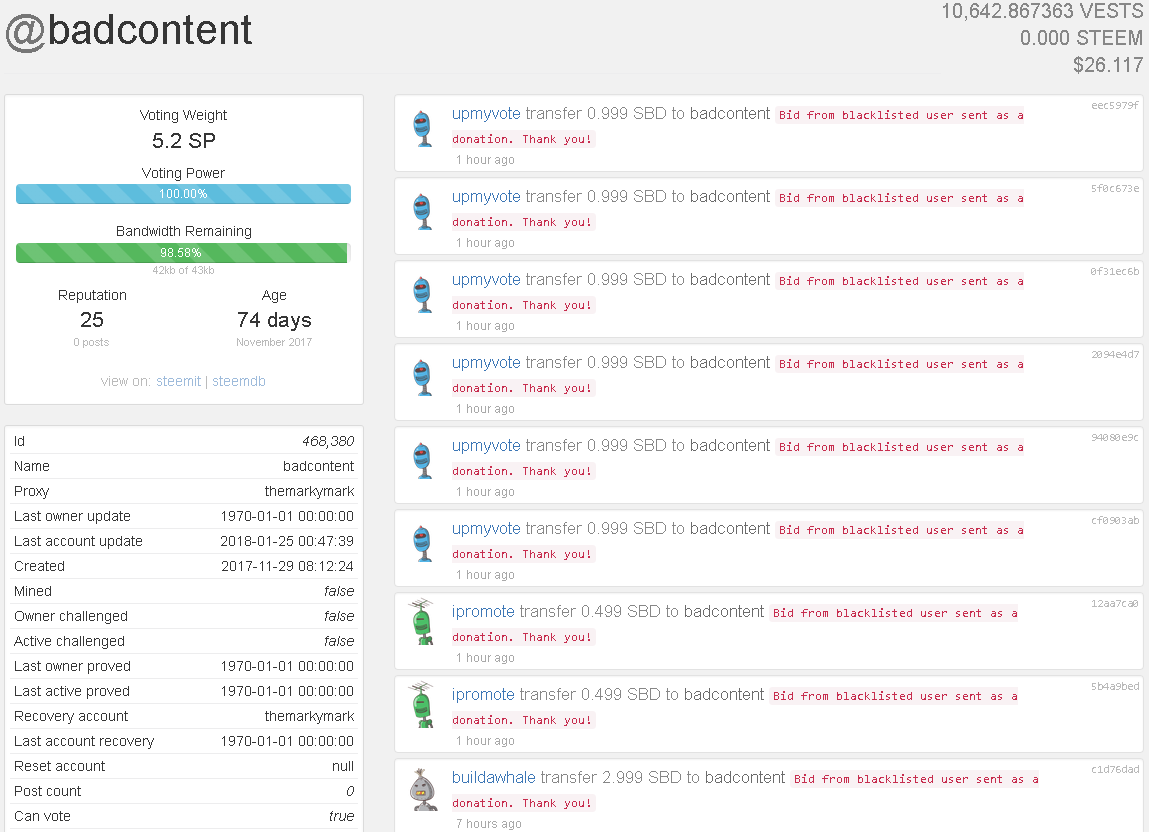Click the Id value 468,380
Screen dimensions: 1149x832
pyautogui.click(x=328, y=441)
